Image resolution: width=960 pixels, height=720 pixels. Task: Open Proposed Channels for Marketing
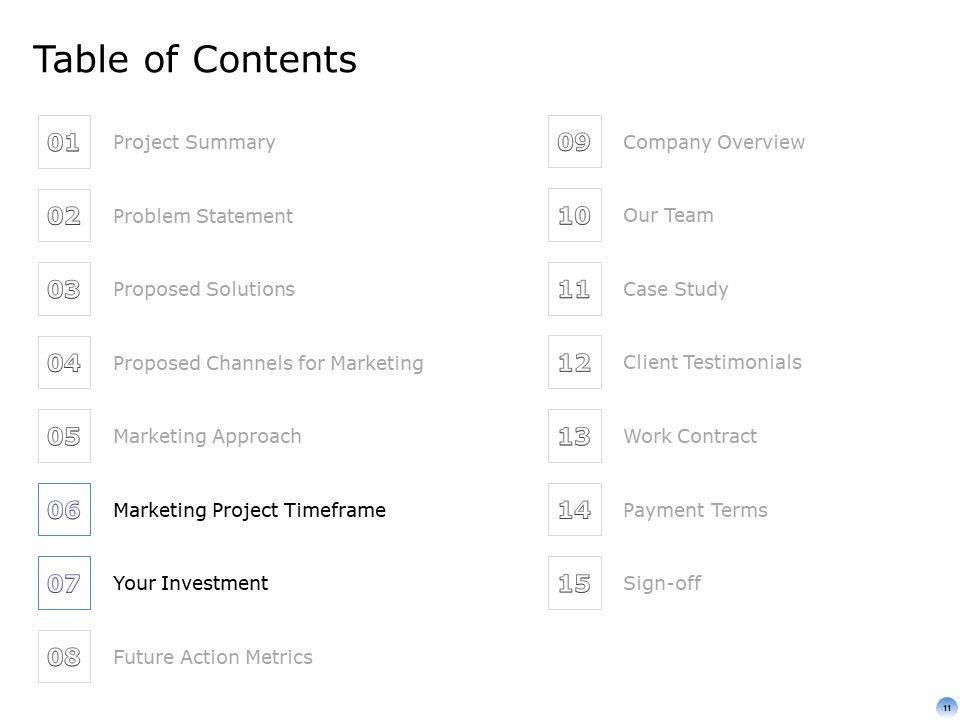[x=268, y=363]
